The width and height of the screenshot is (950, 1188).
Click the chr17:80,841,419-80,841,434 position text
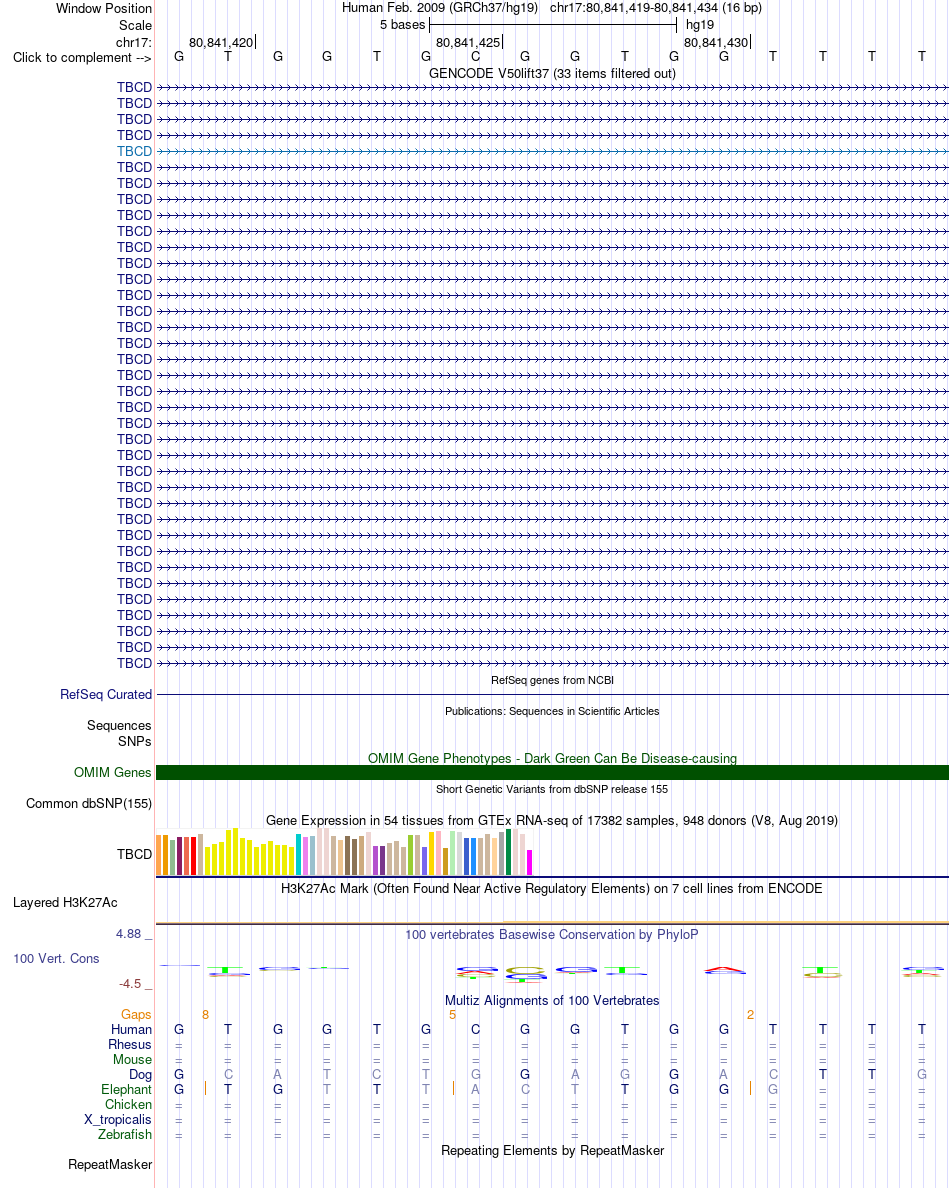pos(656,8)
